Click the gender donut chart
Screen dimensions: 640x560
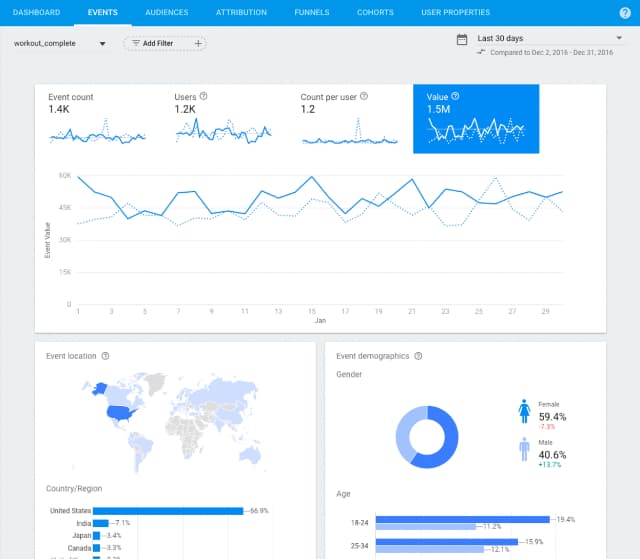427,437
